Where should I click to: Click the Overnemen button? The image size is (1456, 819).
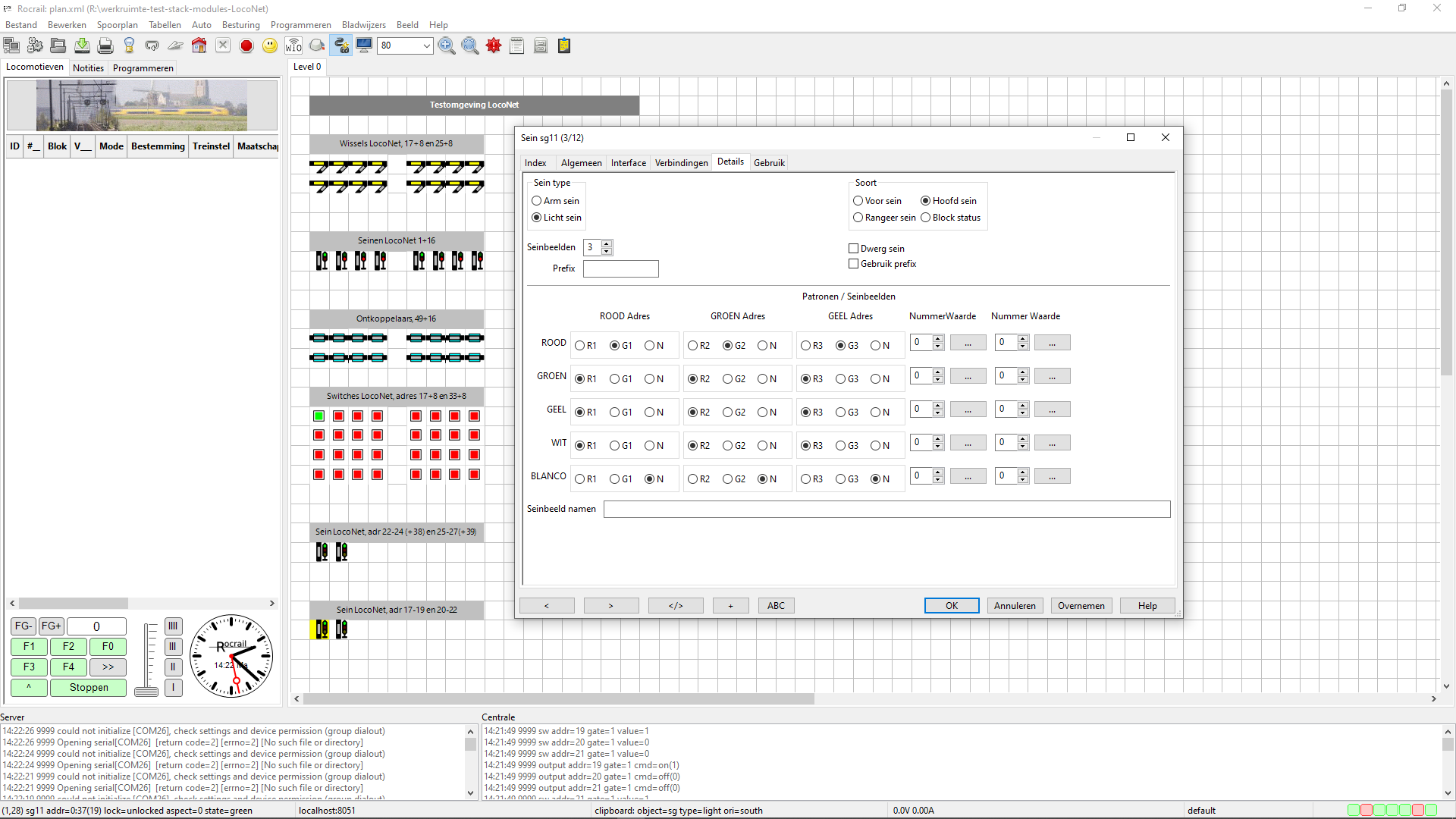(1081, 606)
